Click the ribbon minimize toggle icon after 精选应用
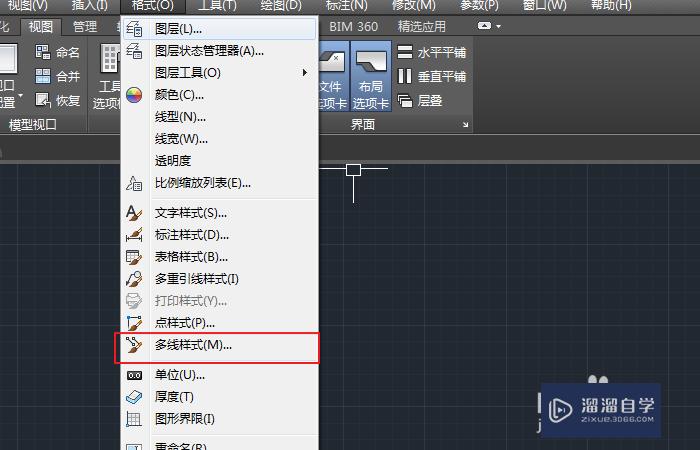 tap(484, 26)
